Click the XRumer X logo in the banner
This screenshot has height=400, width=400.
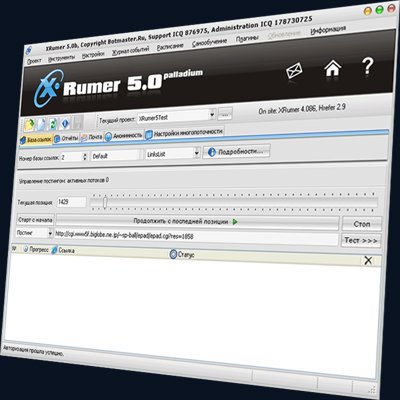(x=48, y=88)
